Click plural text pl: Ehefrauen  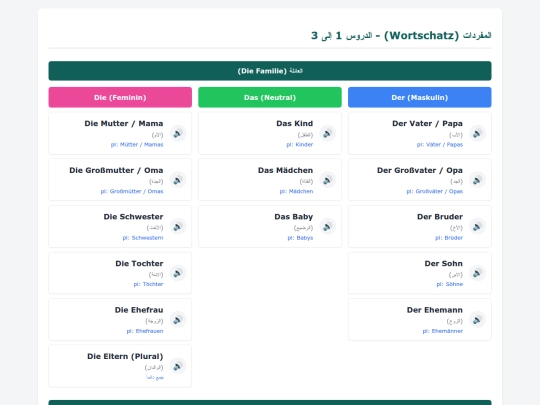(x=145, y=331)
